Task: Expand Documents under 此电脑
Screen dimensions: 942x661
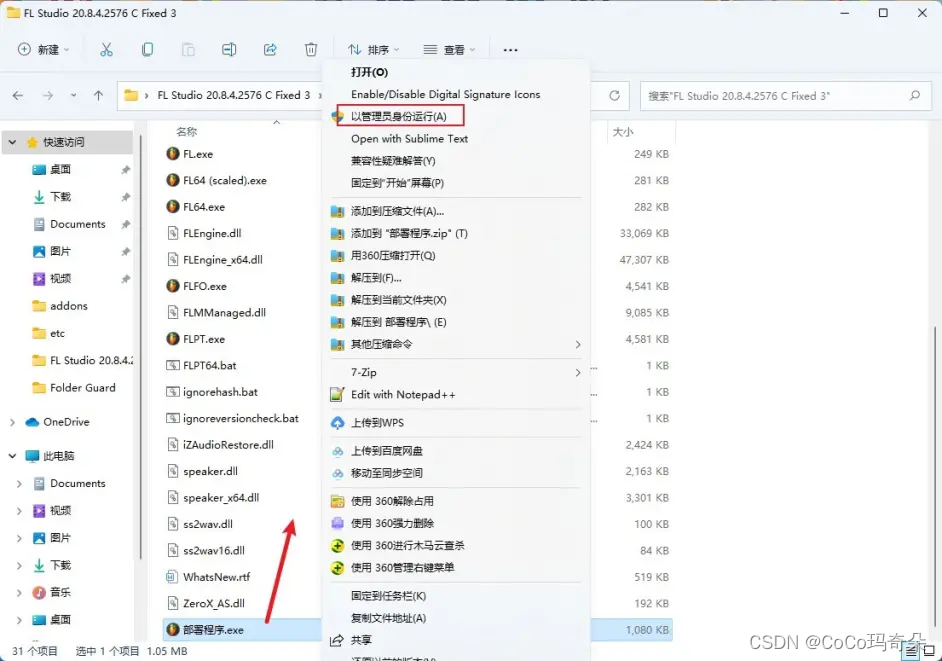Action: [19, 484]
